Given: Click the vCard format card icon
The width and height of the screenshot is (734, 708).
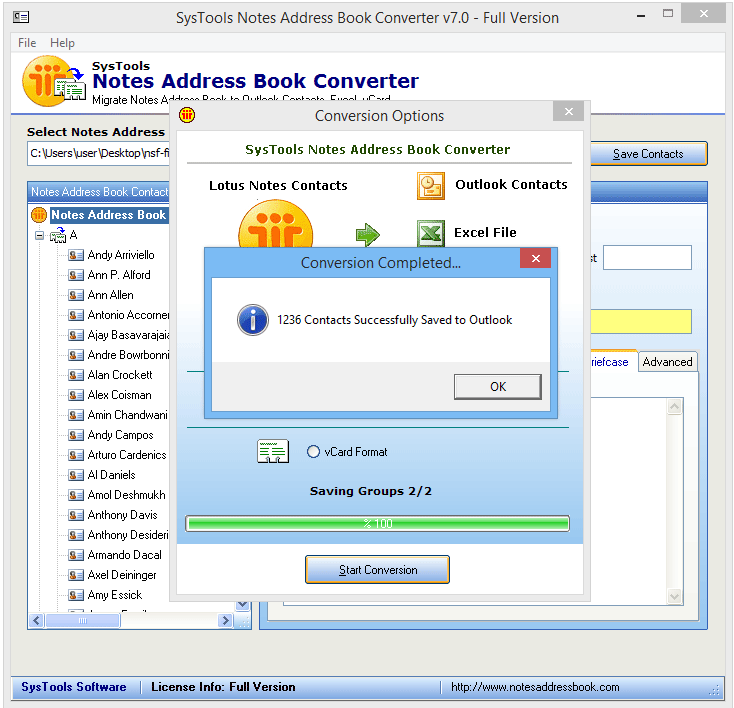Looking at the screenshot, I should coord(272,452).
